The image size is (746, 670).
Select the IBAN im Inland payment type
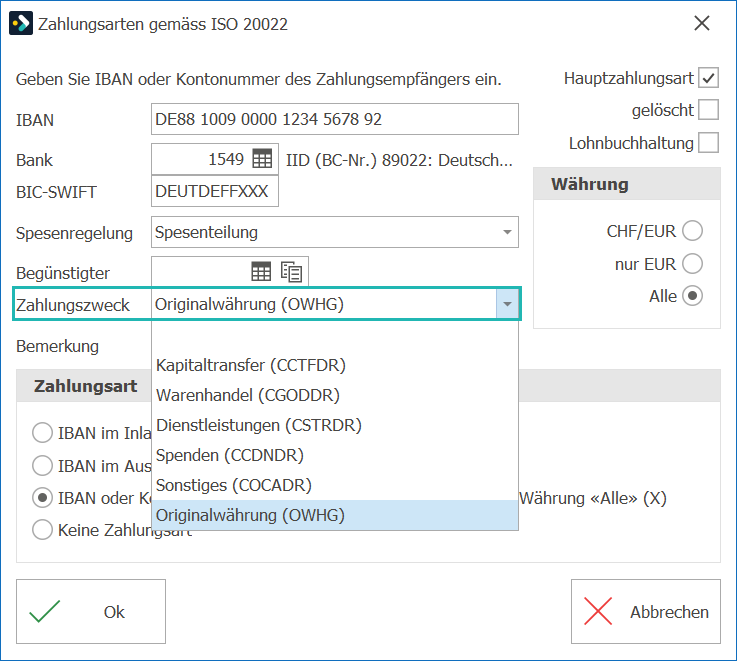tap(42, 433)
